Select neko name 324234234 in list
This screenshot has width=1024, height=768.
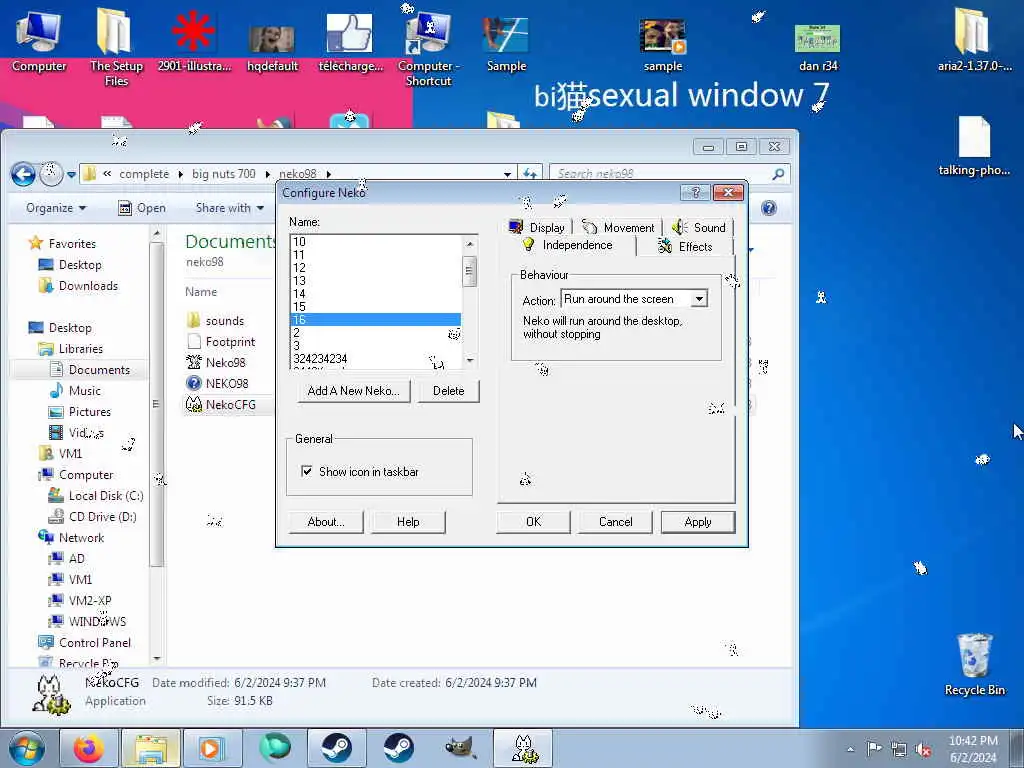click(376, 359)
